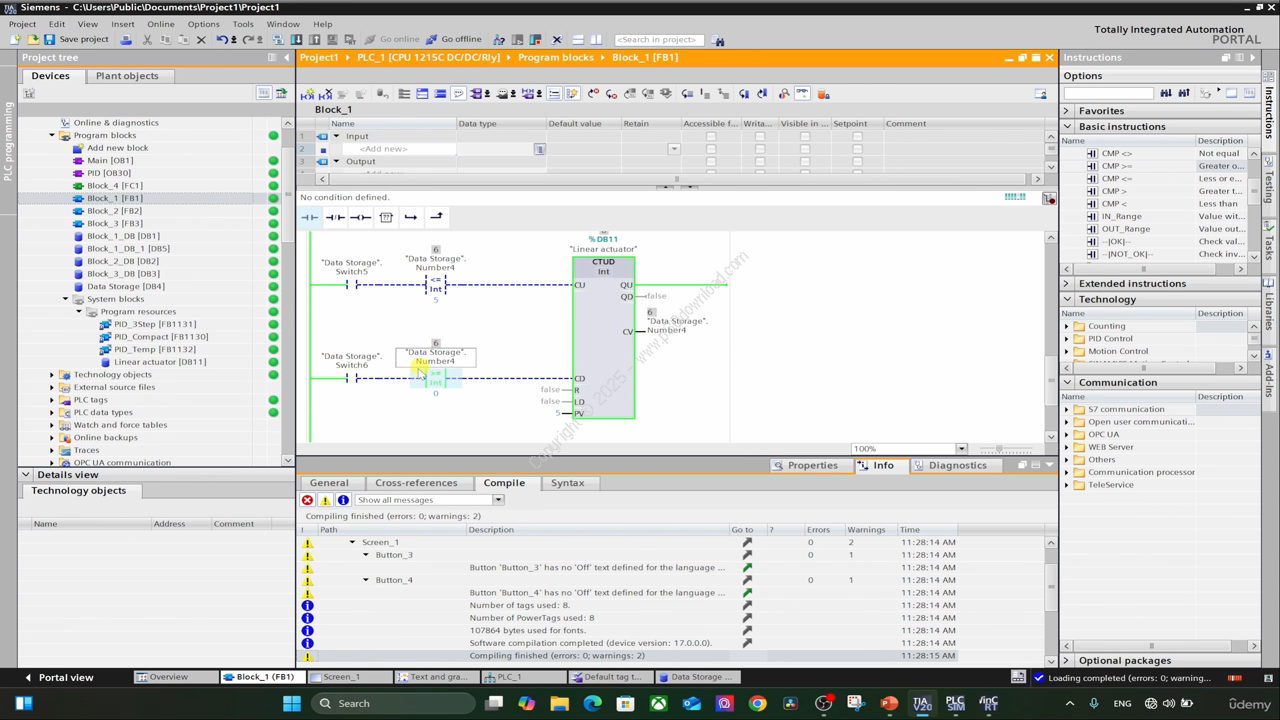
Task: Tick Setpoint checkbox in Input row
Action: pos(857,136)
